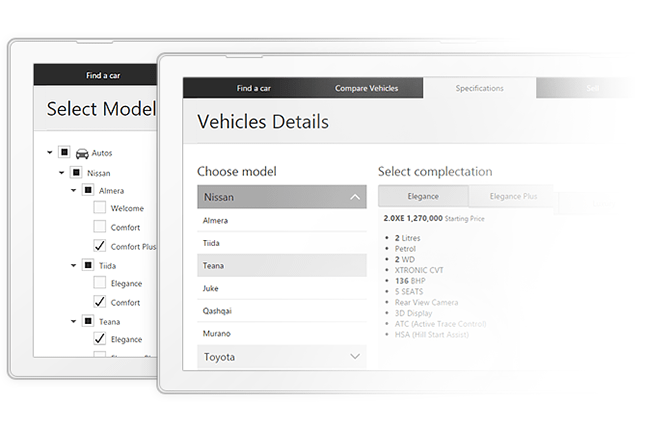Viewport: 645px width, 435px height.
Task: Click the Rear View Camera item
Action: [x=427, y=302]
